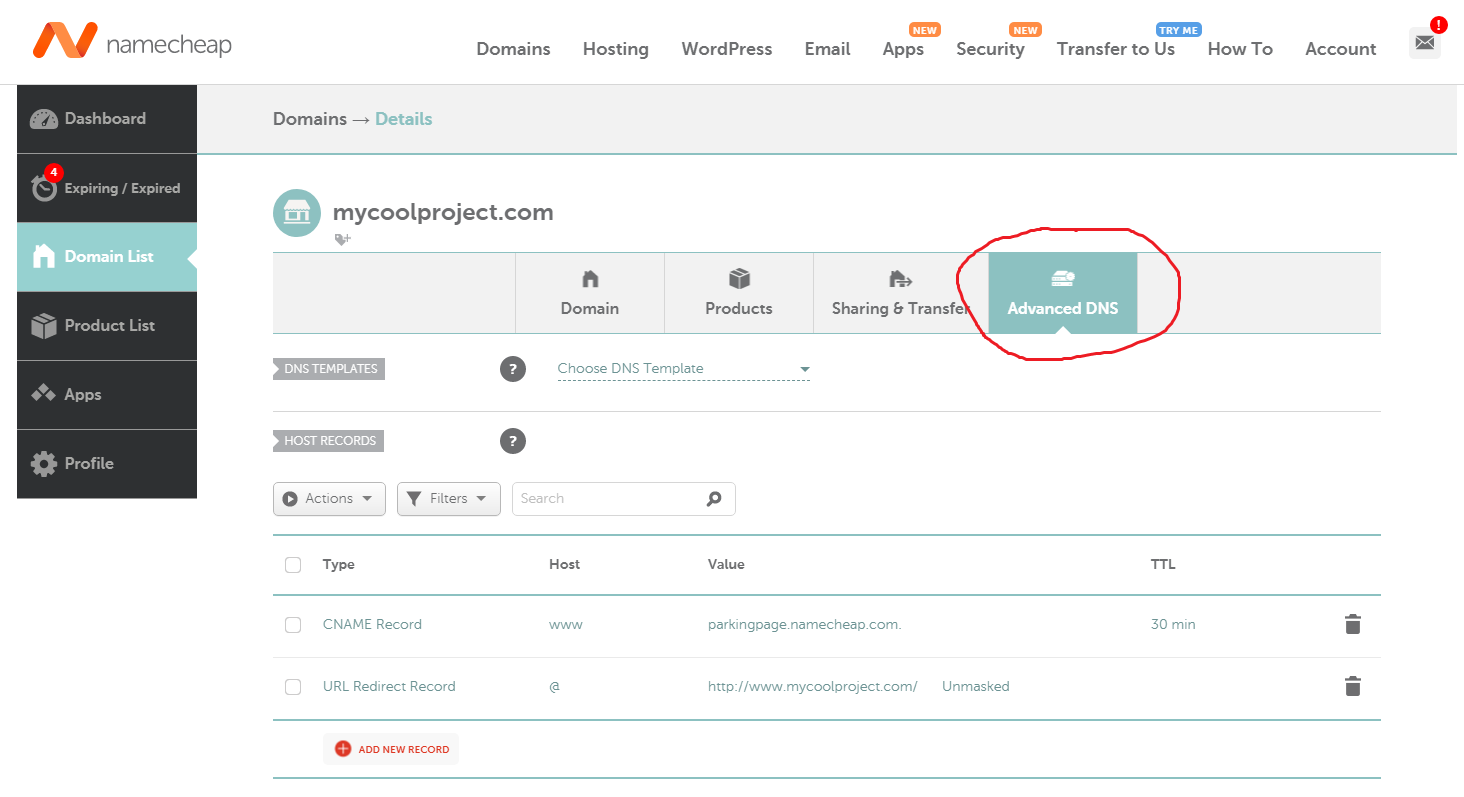Open the Security top menu
This screenshot has width=1464, height=797.
(990, 49)
